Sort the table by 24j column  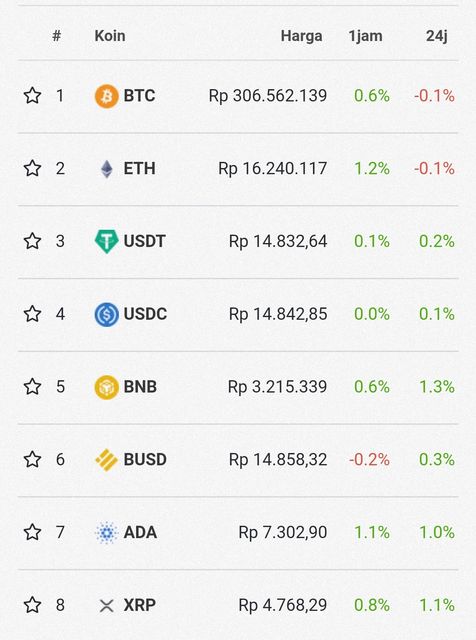click(437, 36)
